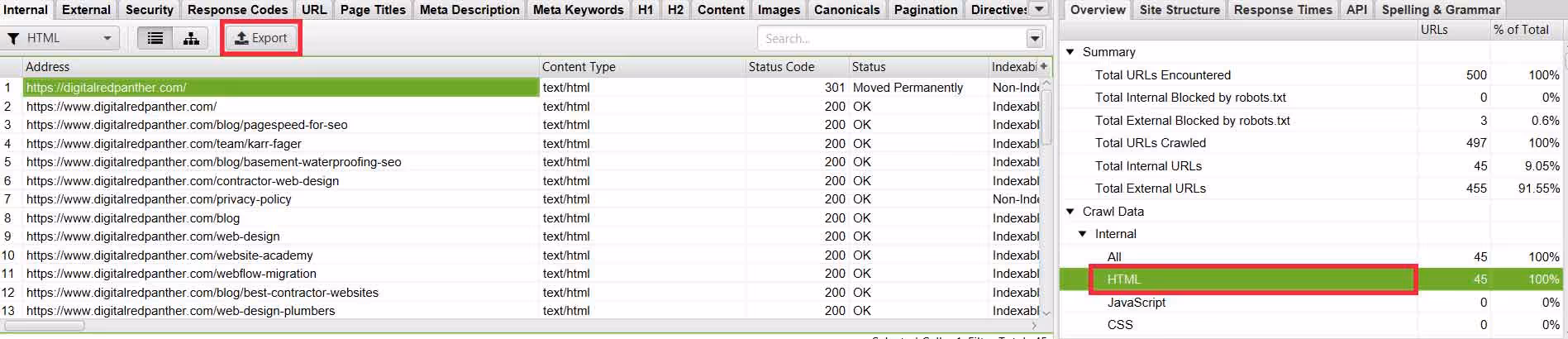Viewport: 1568px width, 339px height.
Task: Collapse the Summary section
Action: (x=1070, y=51)
